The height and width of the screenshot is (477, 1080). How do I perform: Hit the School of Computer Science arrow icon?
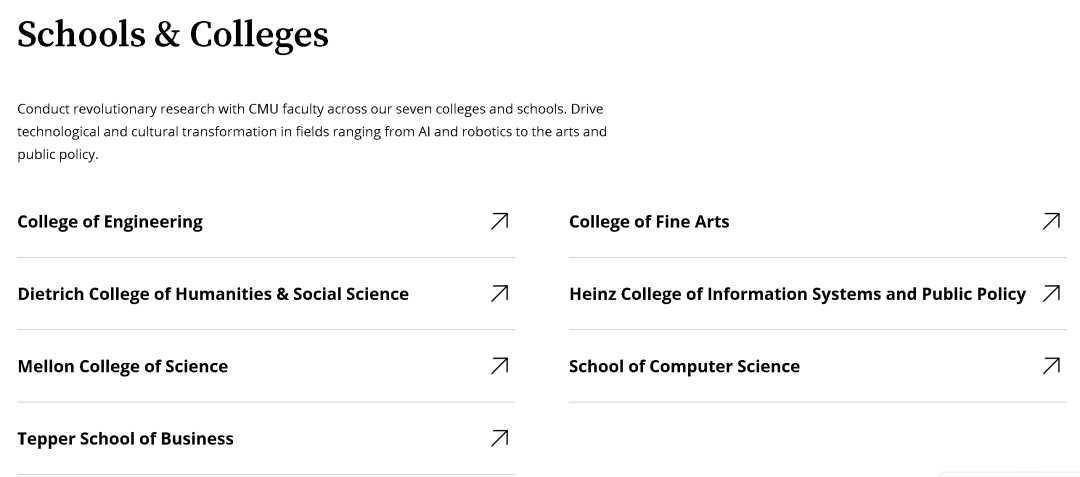click(x=1051, y=366)
